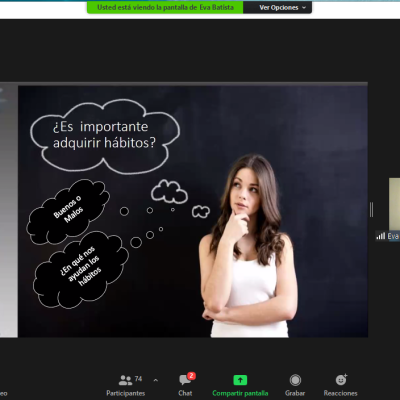Open the Participantes panel icon

pos(125,380)
